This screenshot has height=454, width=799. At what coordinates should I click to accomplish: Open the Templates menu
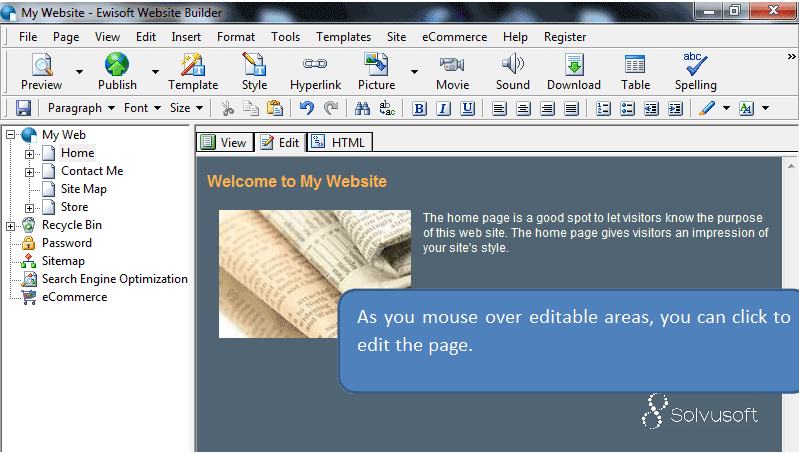click(343, 37)
